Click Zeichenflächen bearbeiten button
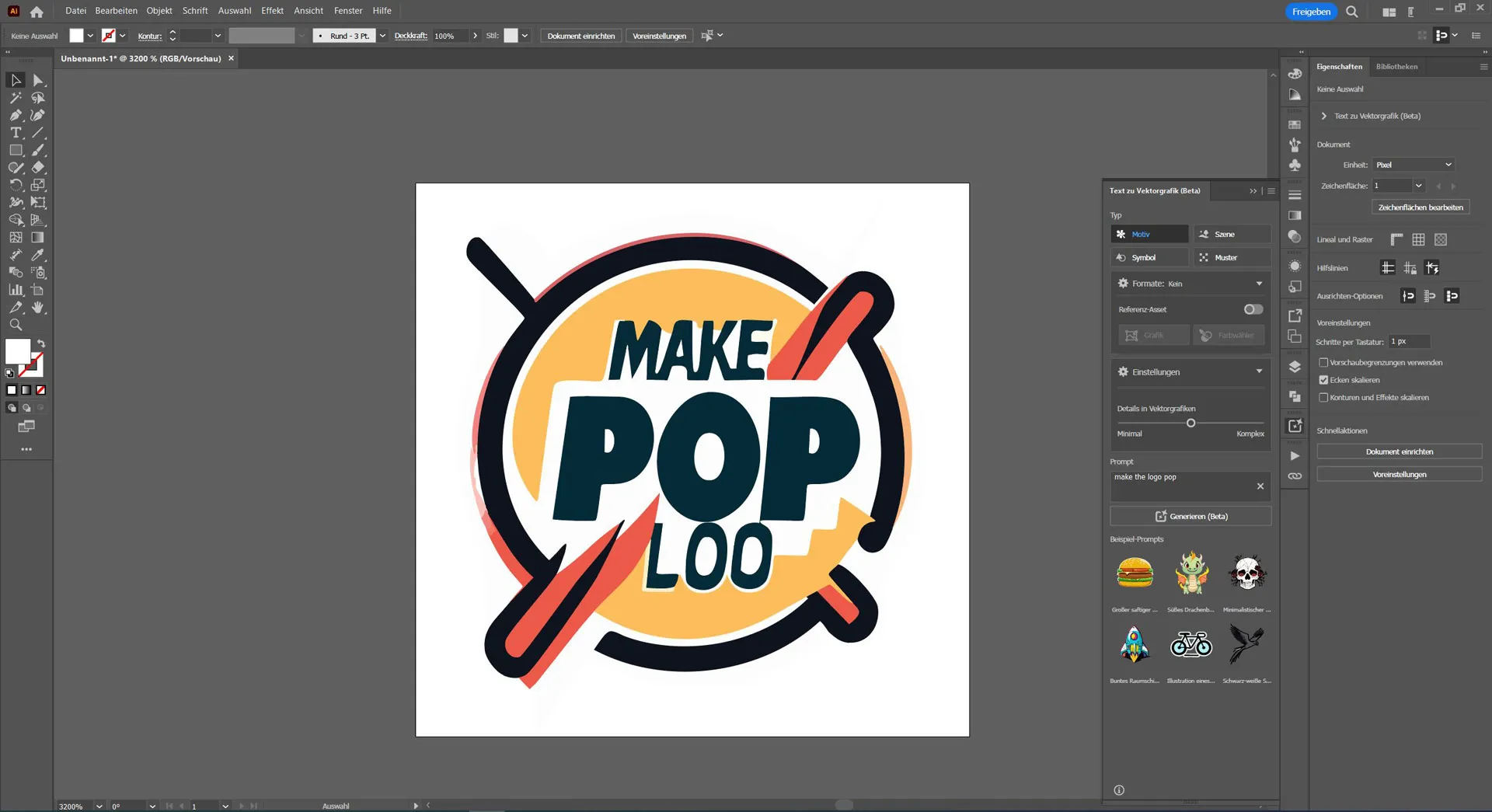This screenshot has width=1492, height=812. pos(1420,207)
